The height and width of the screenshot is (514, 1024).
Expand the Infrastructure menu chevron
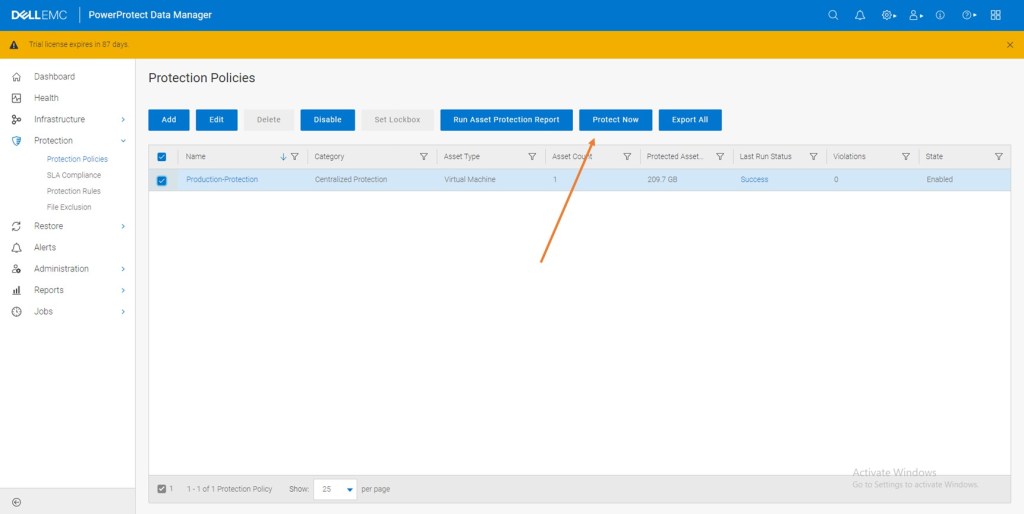tap(123, 119)
